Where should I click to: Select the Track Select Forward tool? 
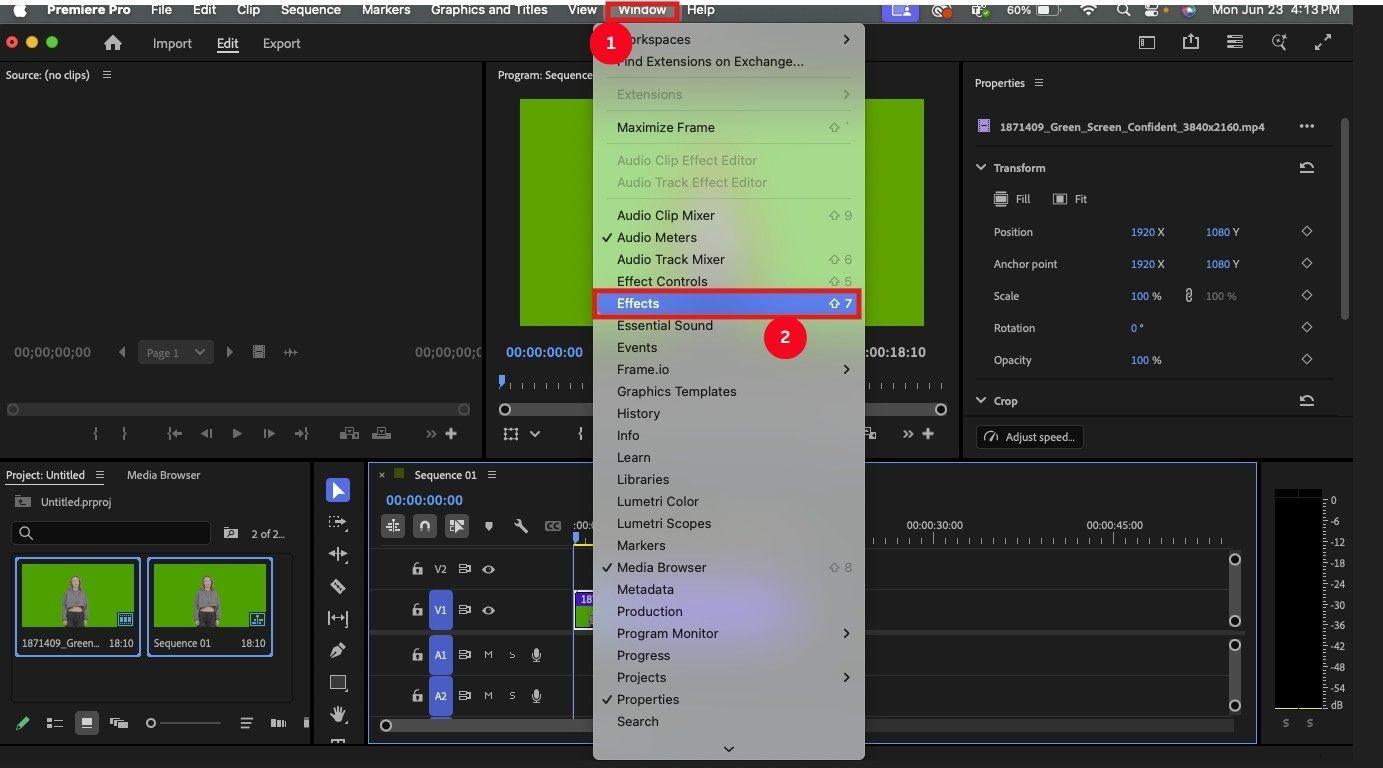[338, 522]
